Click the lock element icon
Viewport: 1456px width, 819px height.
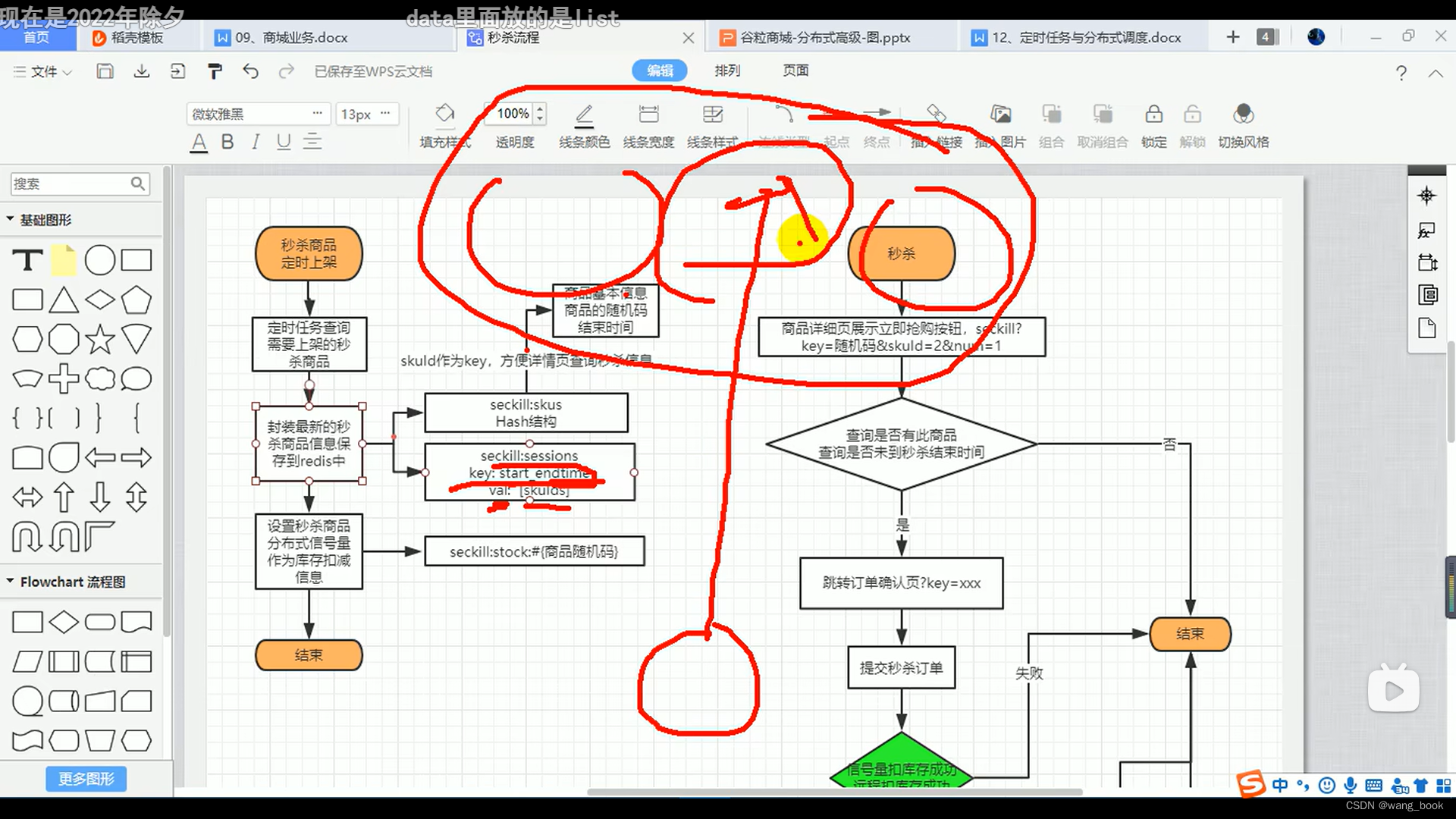point(1153,115)
